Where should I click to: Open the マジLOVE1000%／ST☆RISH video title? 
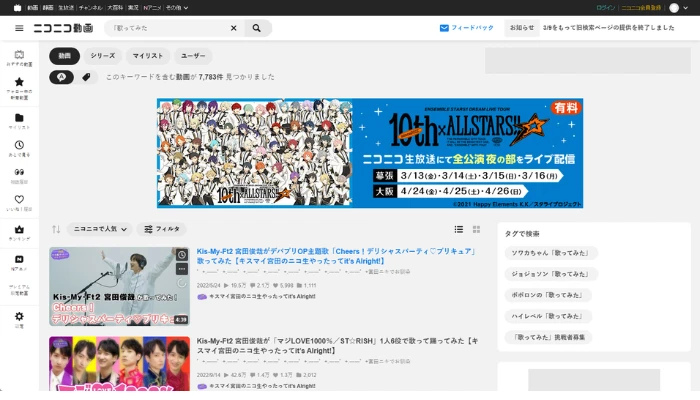coord(338,346)
